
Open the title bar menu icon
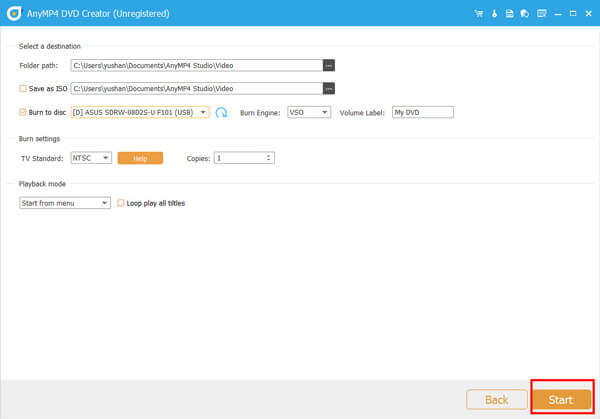point(541,13)
